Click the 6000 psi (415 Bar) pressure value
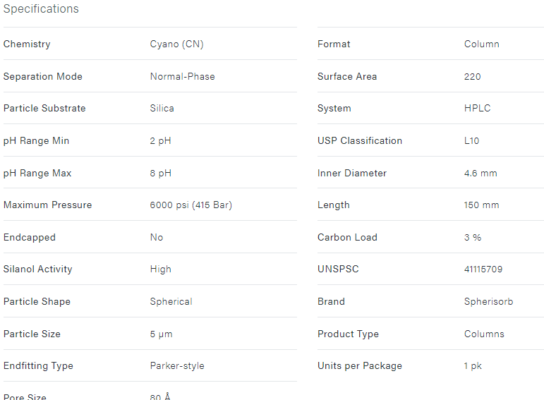Screen dimensions: 544x400 coord(191,205)
